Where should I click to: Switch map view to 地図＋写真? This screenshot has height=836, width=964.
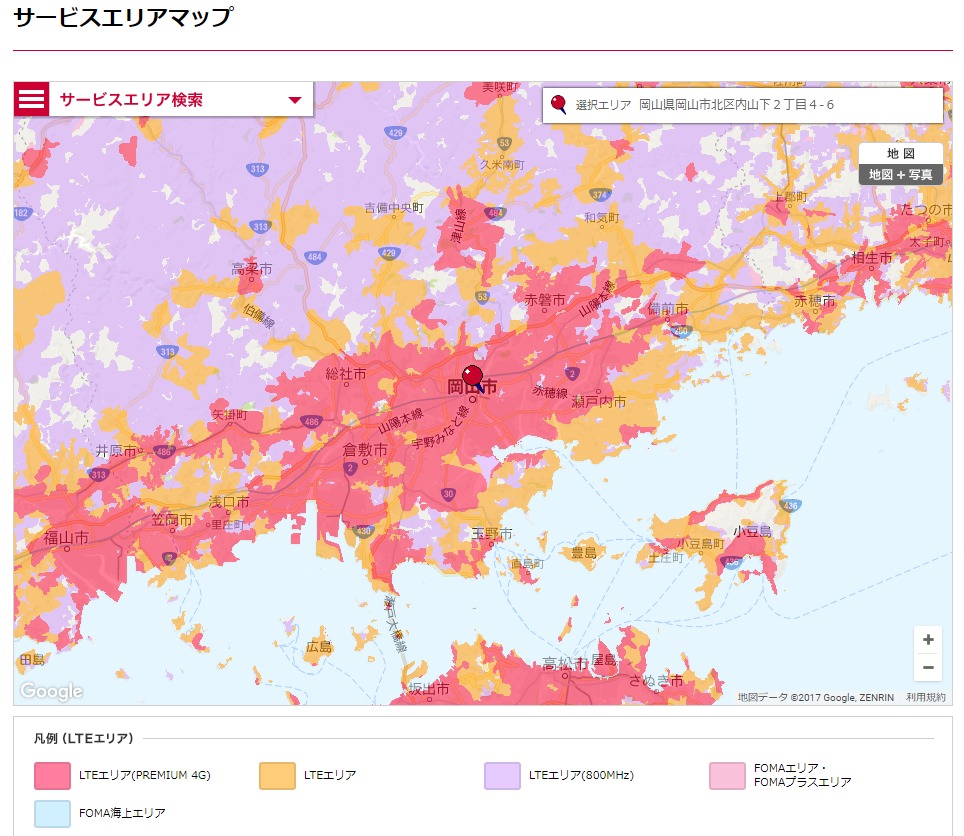coord(901,175)
